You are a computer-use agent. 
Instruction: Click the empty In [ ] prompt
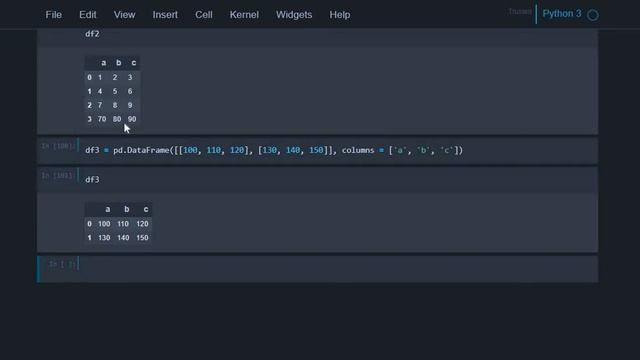62,264
